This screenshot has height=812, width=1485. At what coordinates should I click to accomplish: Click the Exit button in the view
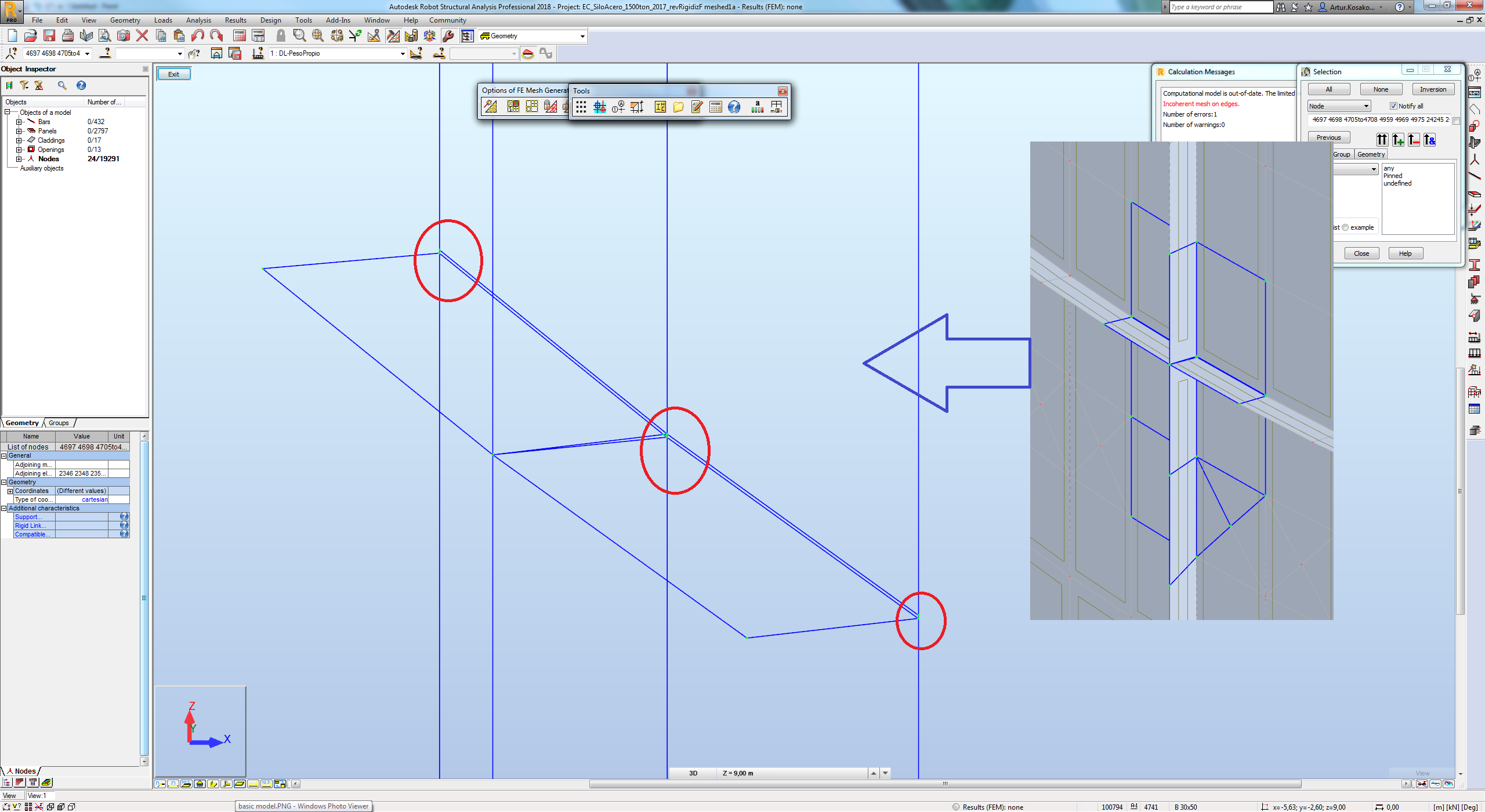173,74
